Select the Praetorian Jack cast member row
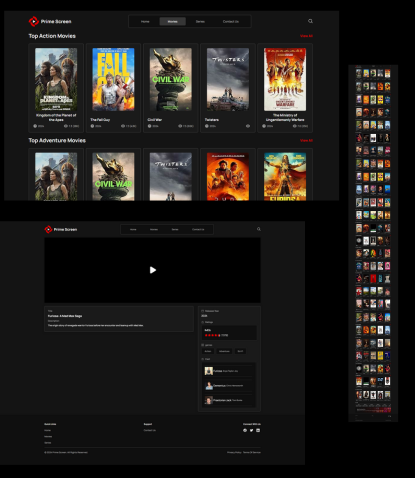The width and height of the screenshot is (415, 478). point(229,400)
